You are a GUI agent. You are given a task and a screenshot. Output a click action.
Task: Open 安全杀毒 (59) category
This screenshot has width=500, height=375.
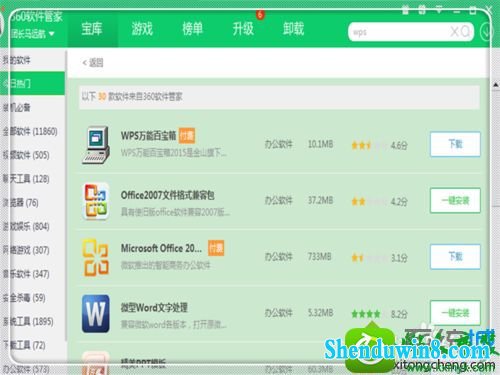[24, 298]
